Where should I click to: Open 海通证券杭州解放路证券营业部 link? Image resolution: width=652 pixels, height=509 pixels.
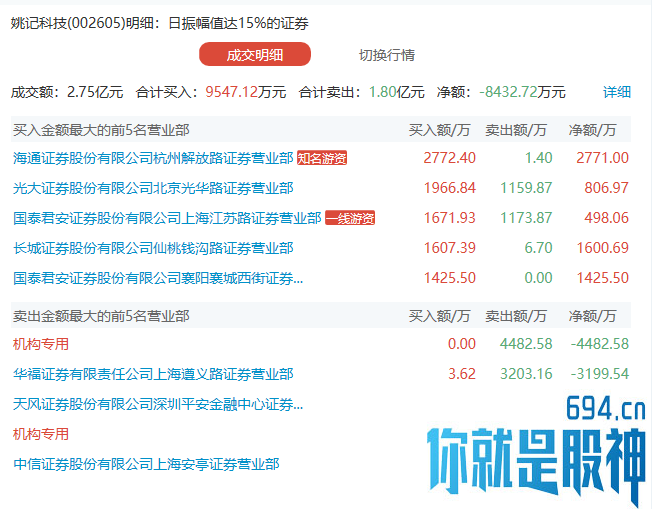coord(153,158)
